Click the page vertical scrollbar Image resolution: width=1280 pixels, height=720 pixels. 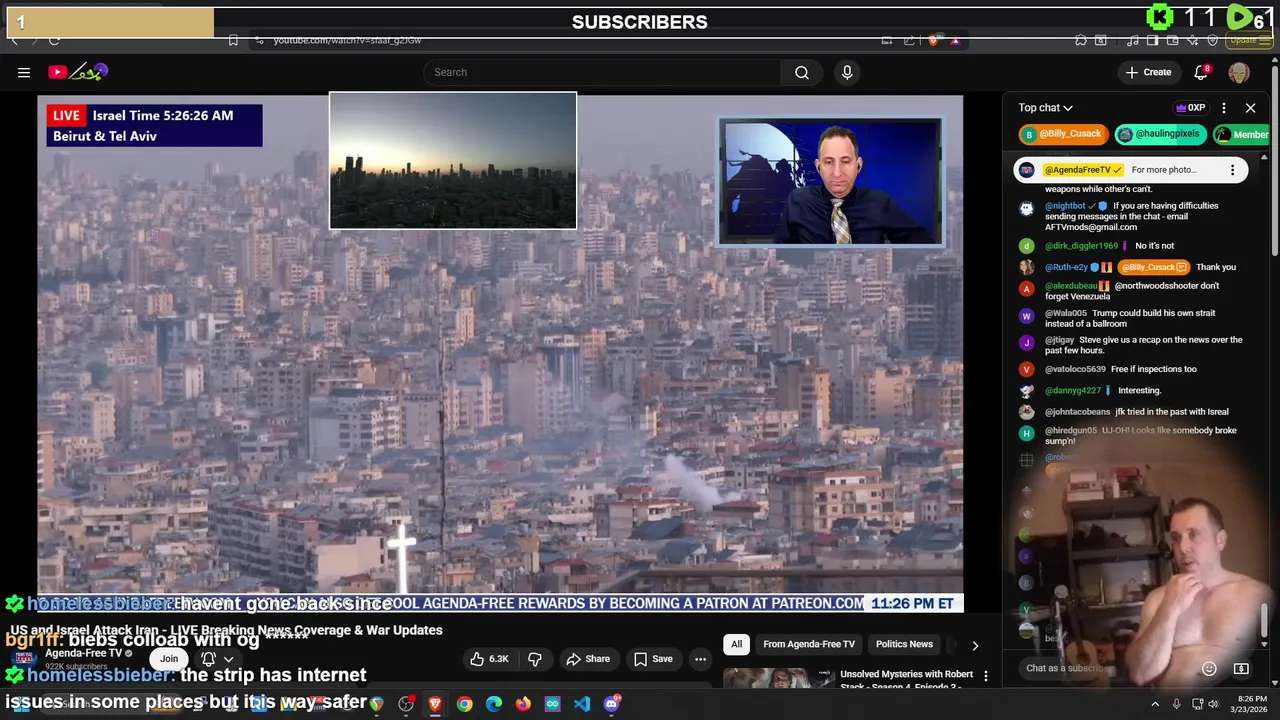pos(1275,160)
